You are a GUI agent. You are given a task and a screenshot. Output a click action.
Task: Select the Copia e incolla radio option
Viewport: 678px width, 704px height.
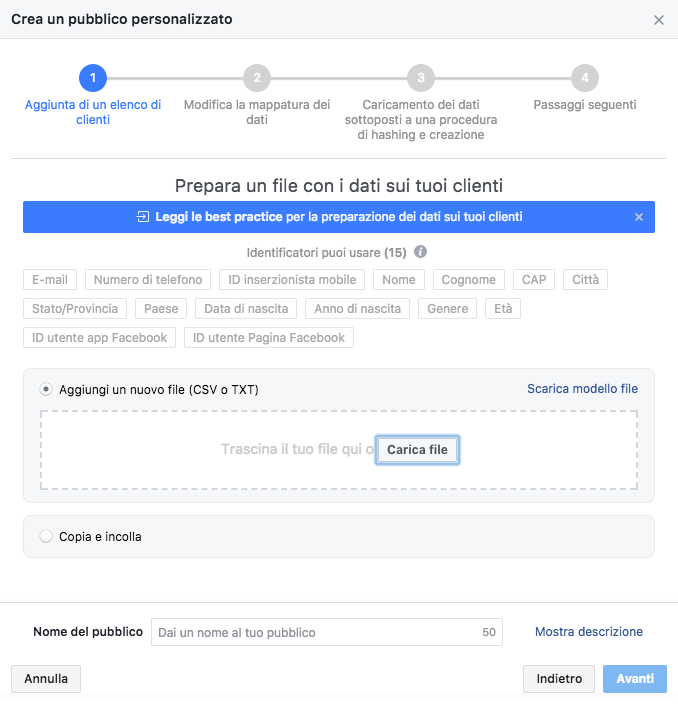coord(46,536)
